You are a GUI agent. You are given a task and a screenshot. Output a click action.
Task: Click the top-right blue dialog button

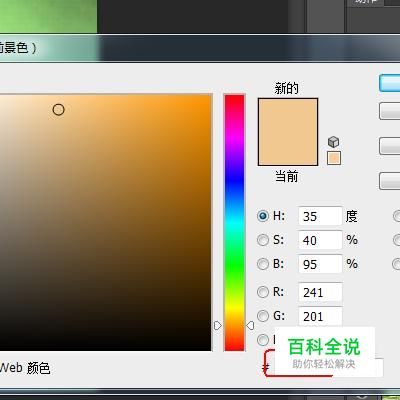pos(389,83)
